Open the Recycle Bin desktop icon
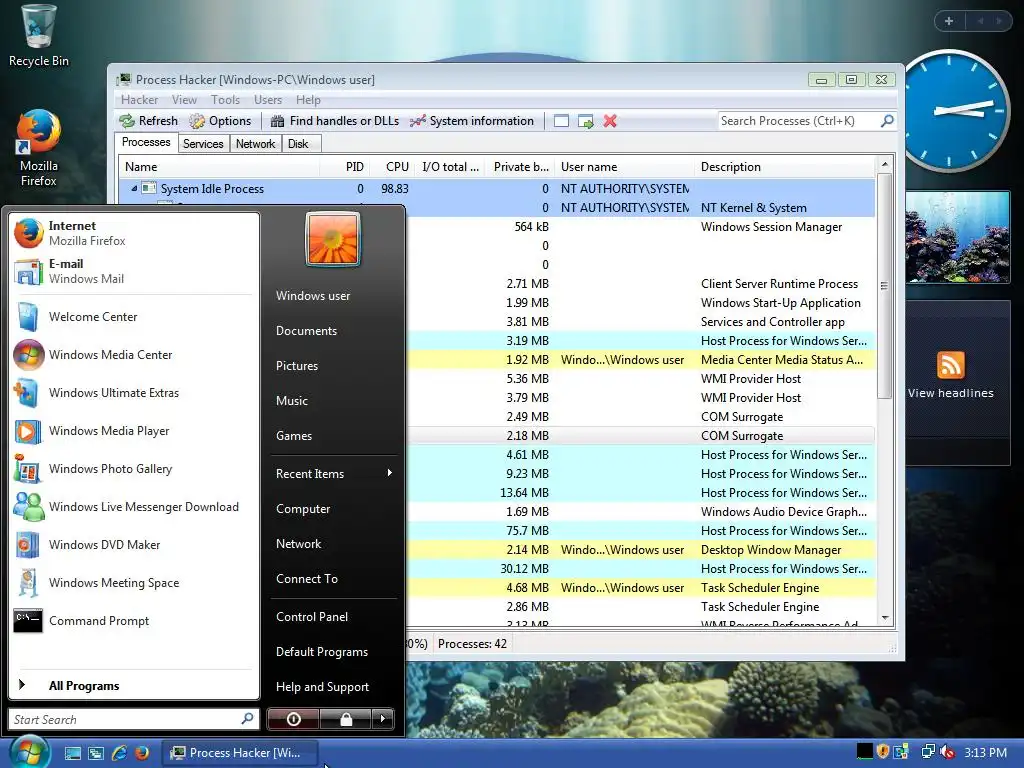Viewport: 1024px width, 768px height. [x=39, y=36]
